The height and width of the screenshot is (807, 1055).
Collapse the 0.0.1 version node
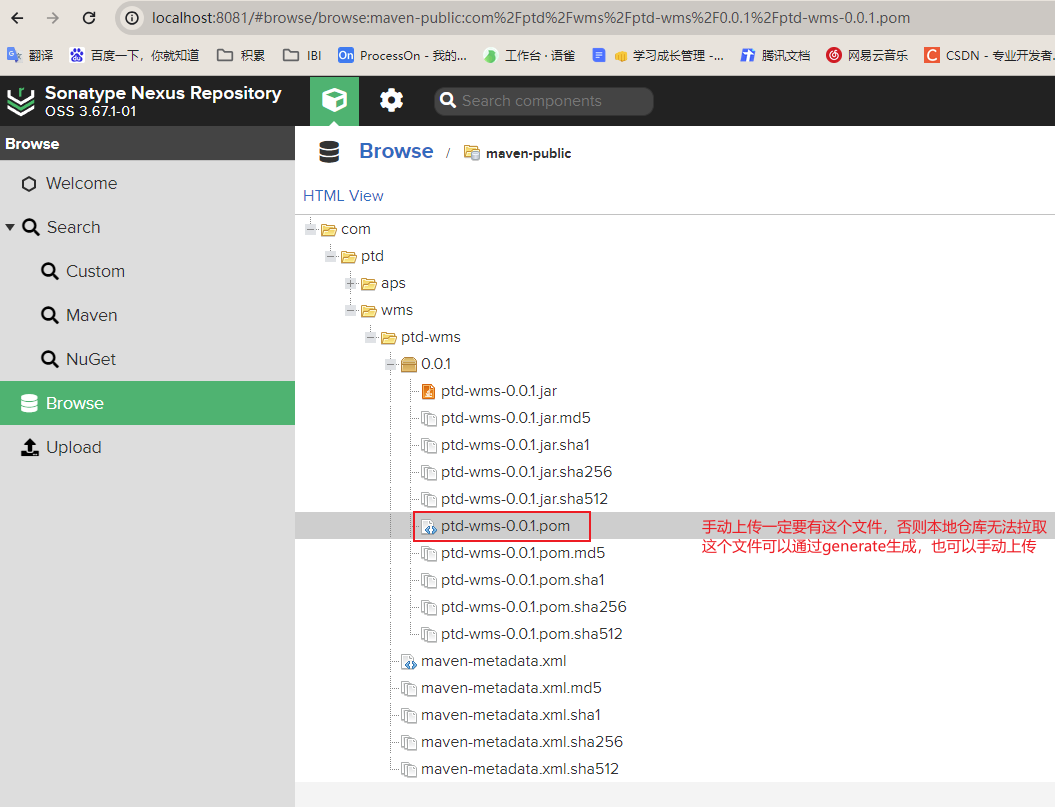point(391,364)
